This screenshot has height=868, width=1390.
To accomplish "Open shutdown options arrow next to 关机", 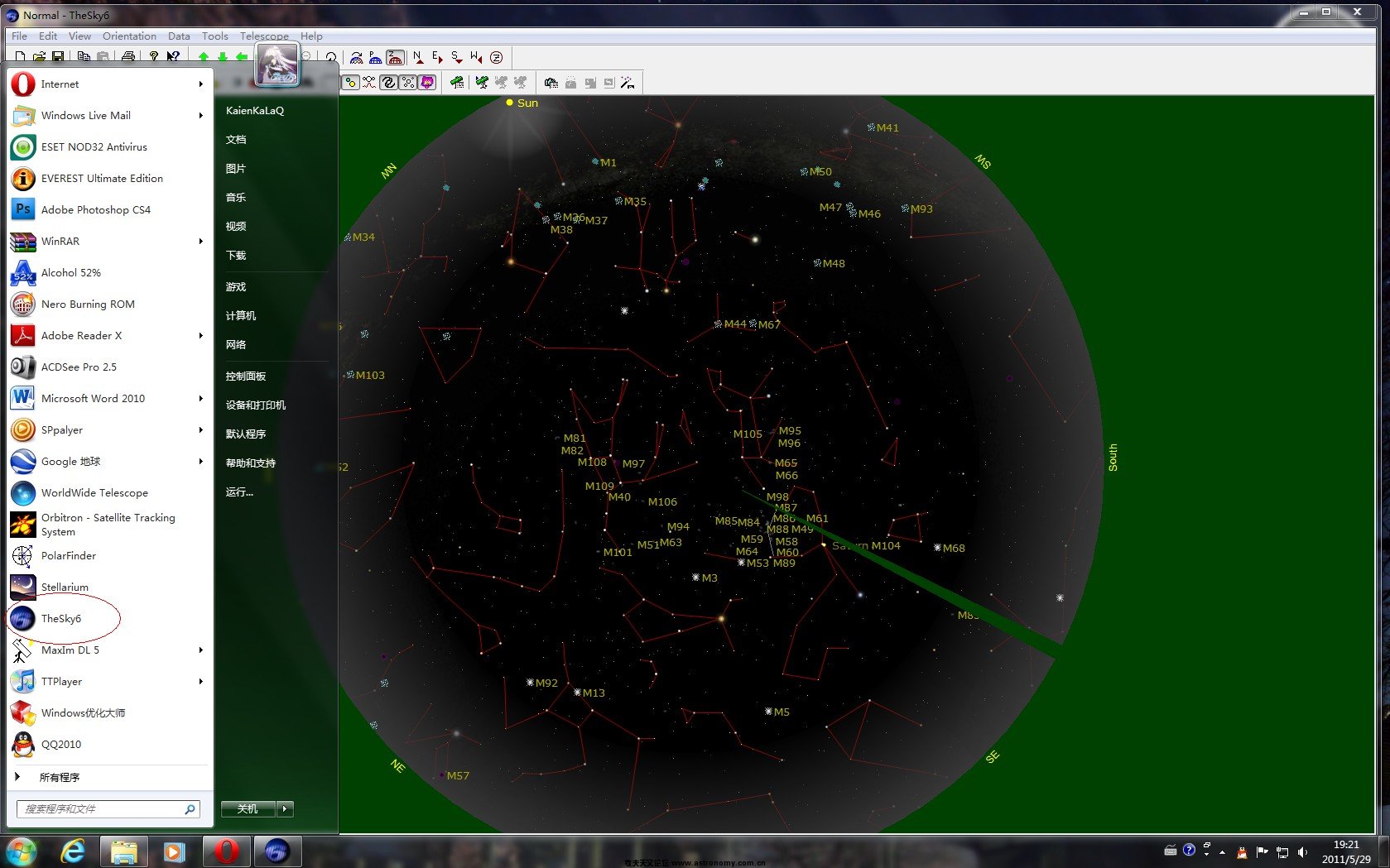I will click(286, 808).
